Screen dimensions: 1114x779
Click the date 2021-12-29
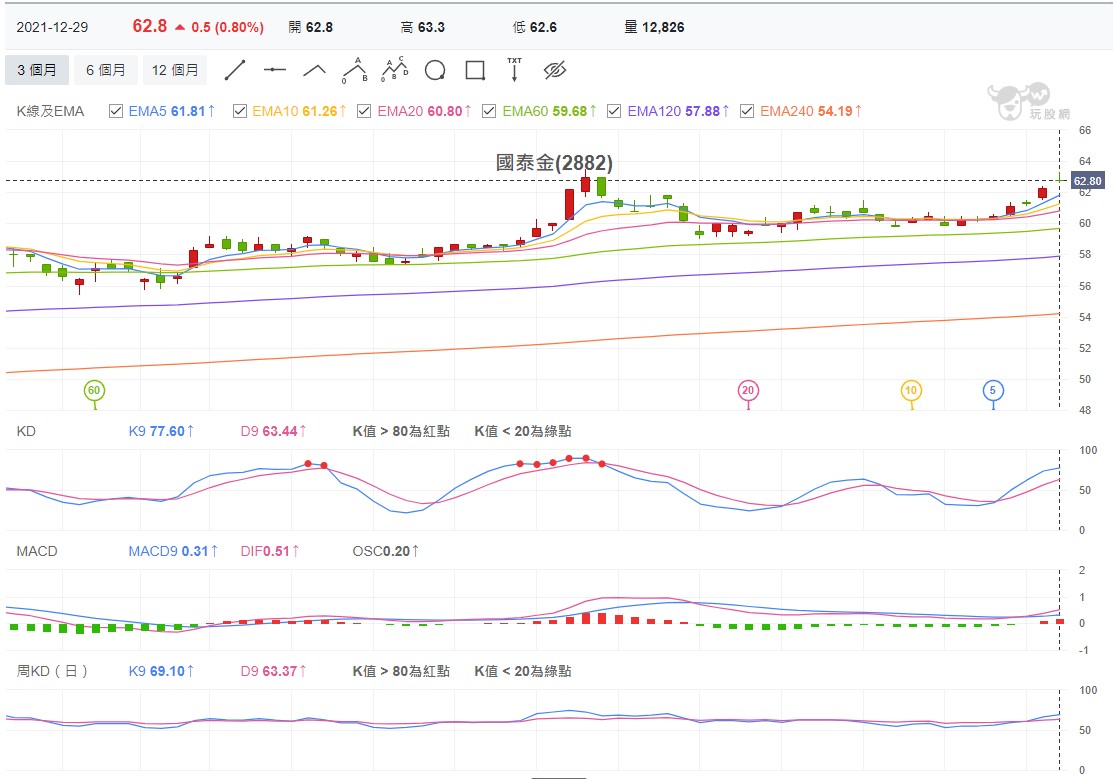(x=53, y=27)
